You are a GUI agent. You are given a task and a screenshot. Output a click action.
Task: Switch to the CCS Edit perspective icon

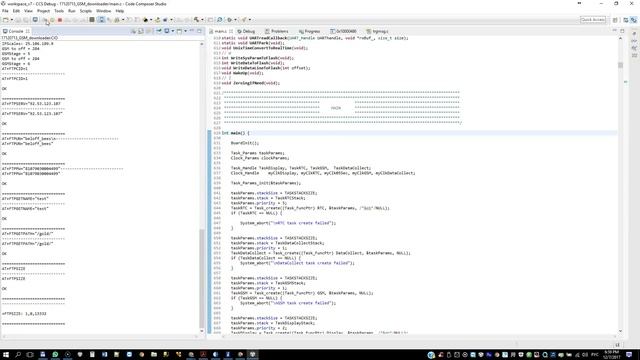(x=626, y=20)
